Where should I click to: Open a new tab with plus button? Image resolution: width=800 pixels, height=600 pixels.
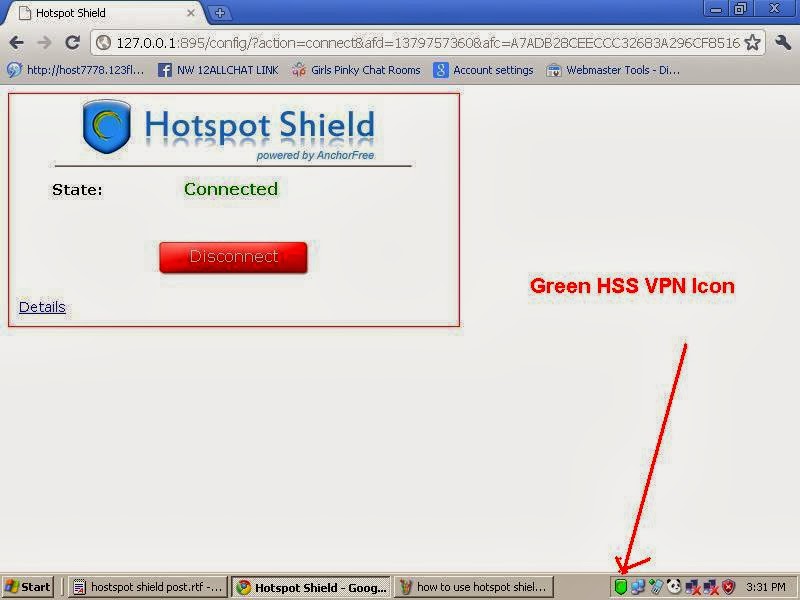tap(220, 13)
